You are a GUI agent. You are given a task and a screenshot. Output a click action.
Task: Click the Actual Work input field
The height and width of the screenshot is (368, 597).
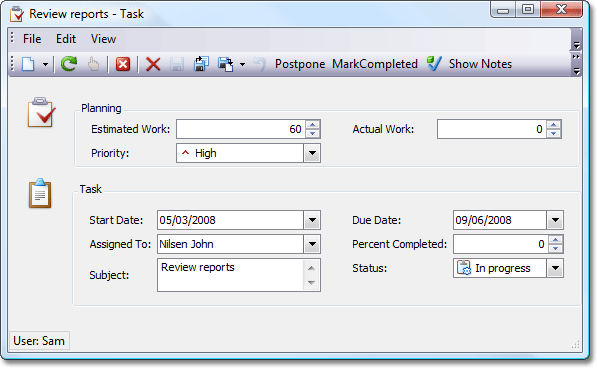point(492,129)
